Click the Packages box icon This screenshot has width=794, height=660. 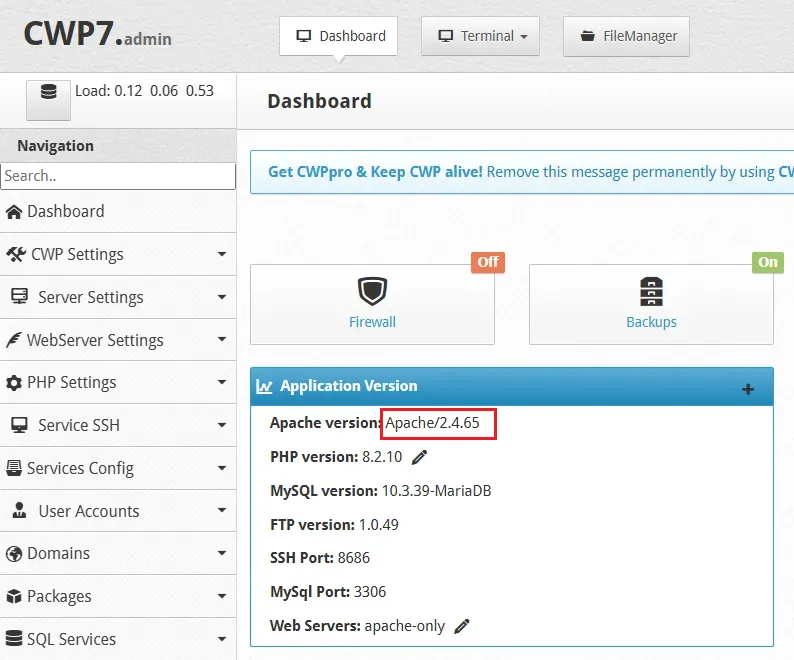[x=14, y=597]
